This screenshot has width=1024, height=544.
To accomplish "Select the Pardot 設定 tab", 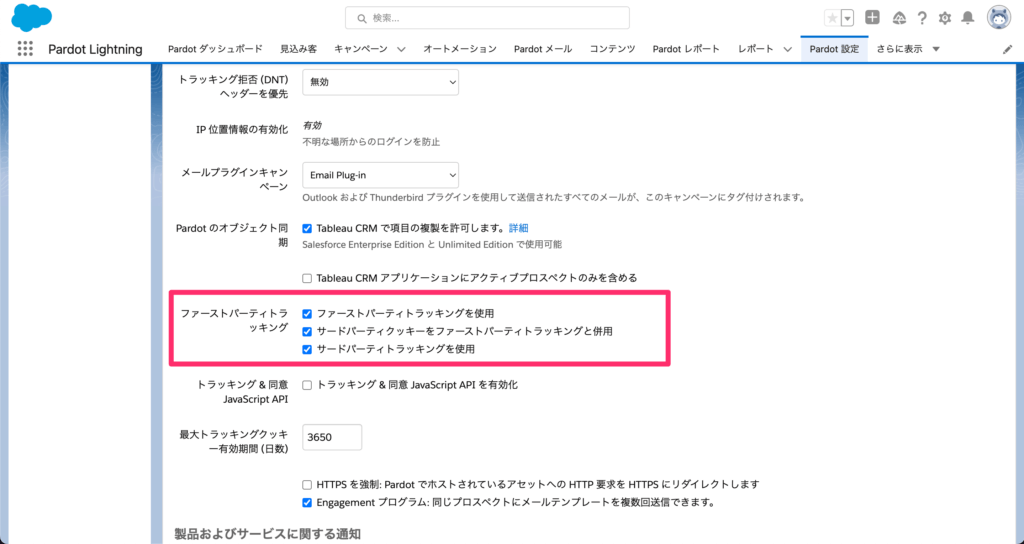I will [834, 49].
